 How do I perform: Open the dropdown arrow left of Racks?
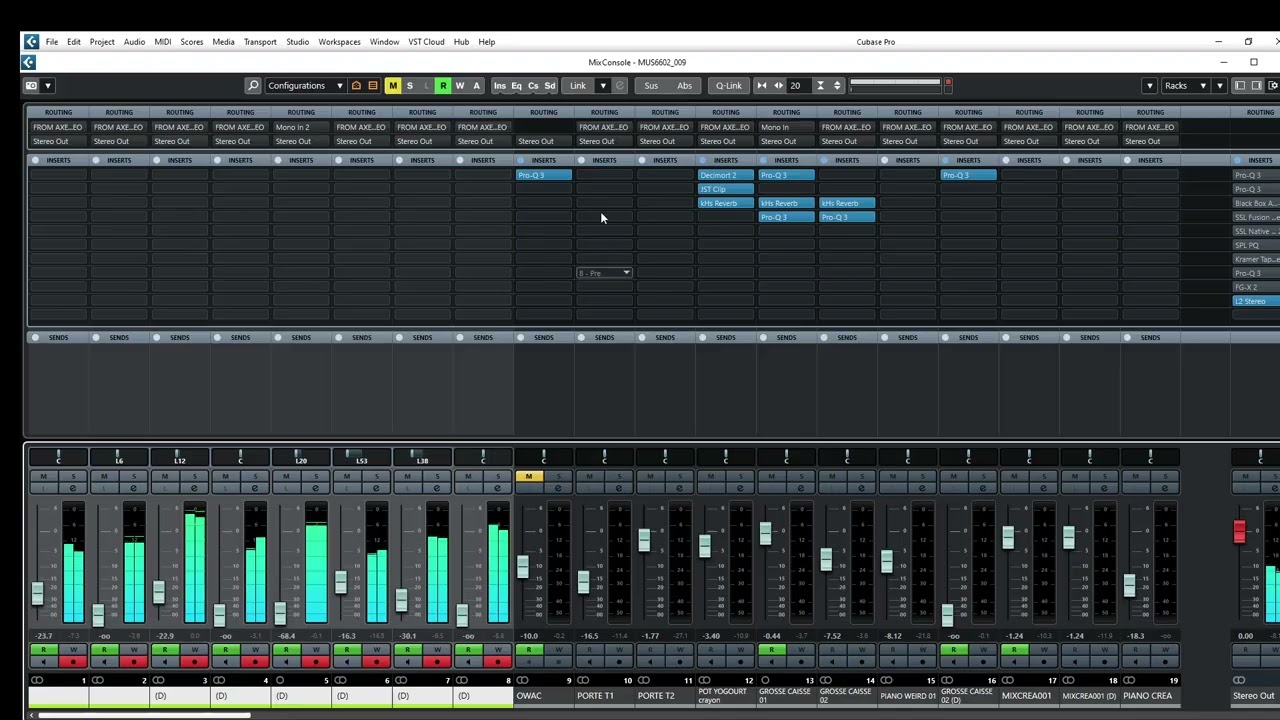coord(1149,86)
